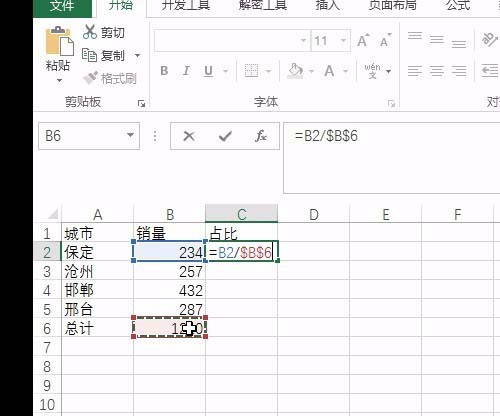This screenshot has width=500, height=416.
Task: Toggle Underline formatting
Action: coord(208,71)
